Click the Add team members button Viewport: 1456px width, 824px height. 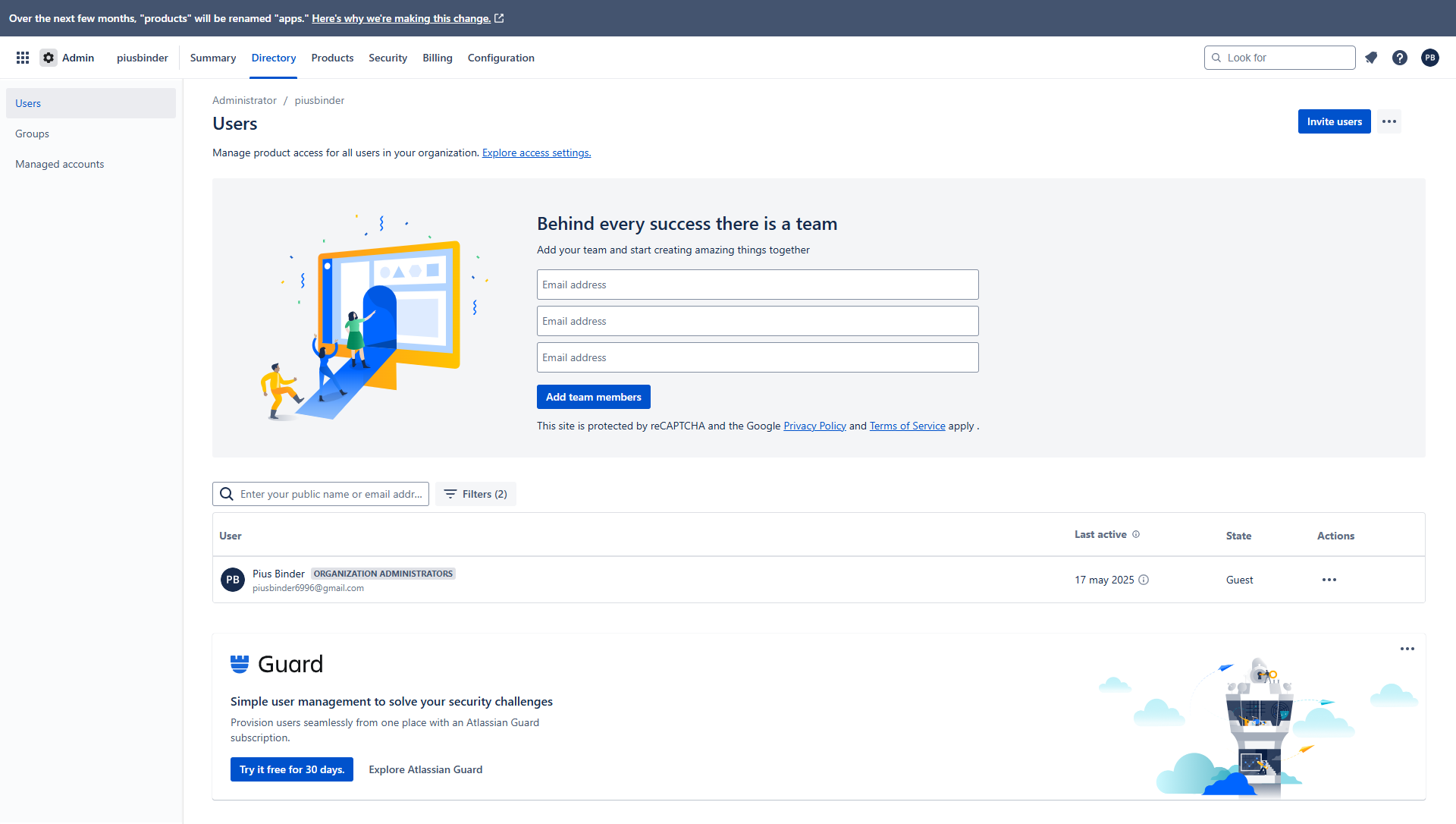point(594,397)
